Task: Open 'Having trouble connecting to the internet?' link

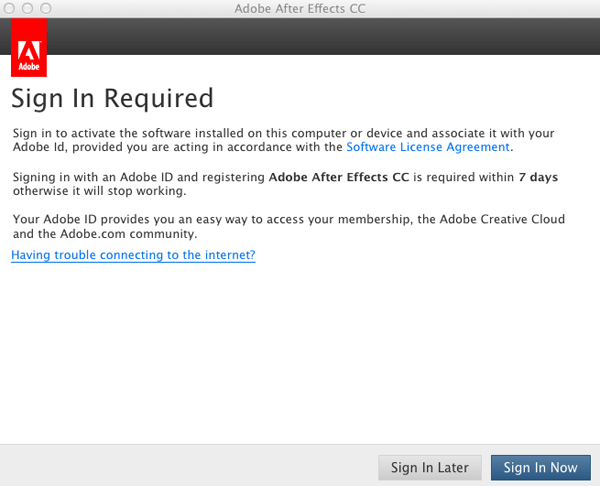Action: (x=133, y=255)
